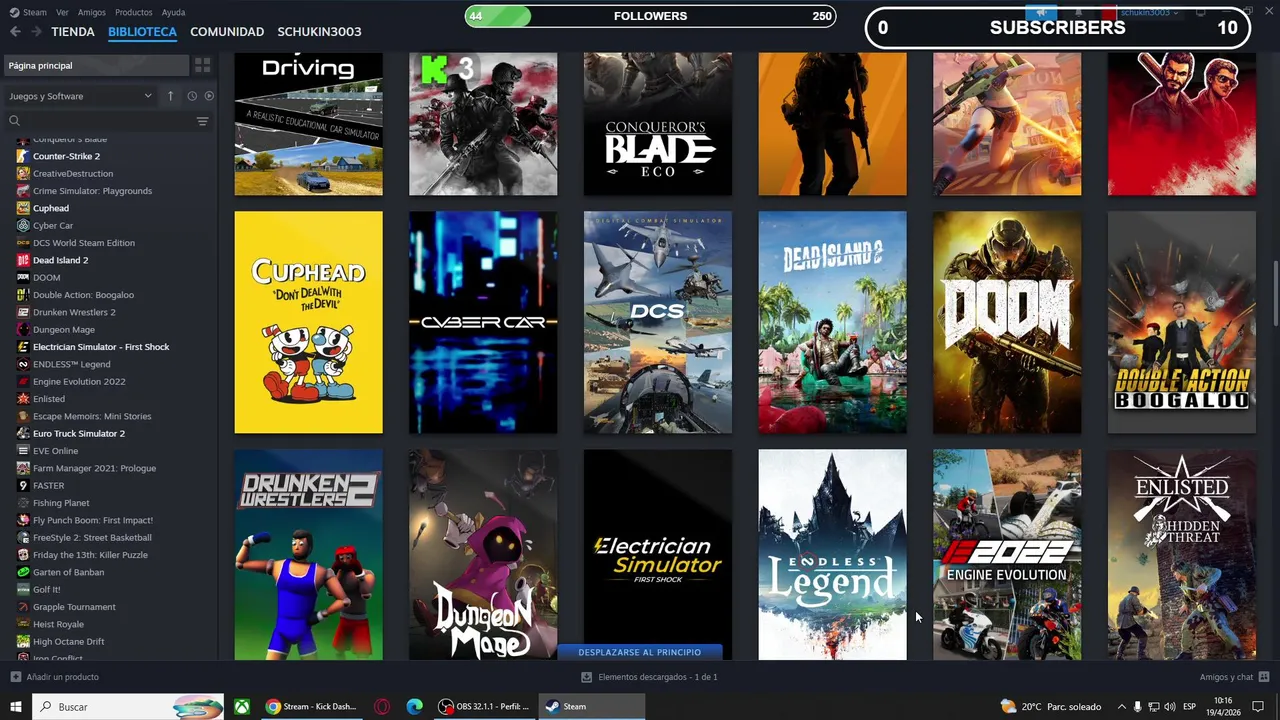Viewport: 1280px width, 720px height.
Task: Open the Dungeon Mage cover thumbnail
Action: [483, 555]
